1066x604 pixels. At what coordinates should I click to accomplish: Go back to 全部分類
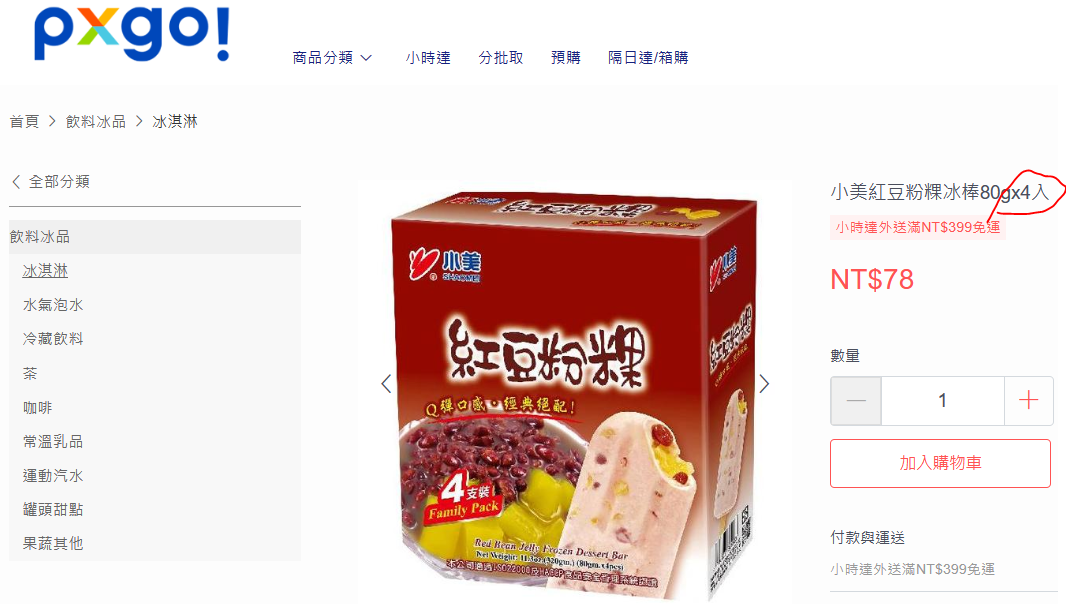click(x=52, y=182)
